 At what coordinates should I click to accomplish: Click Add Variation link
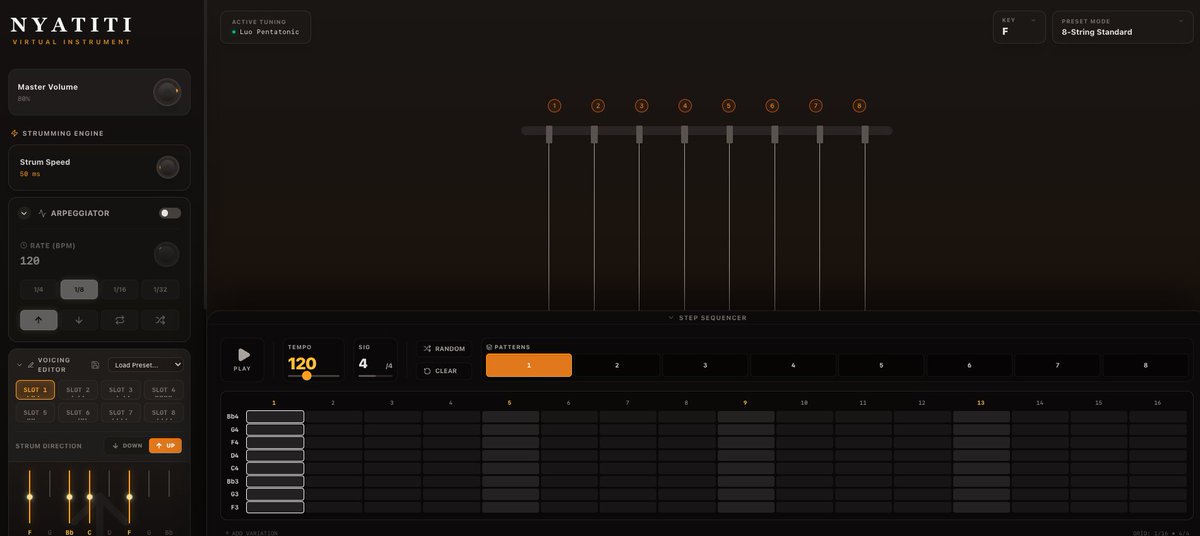click(x=253, y=533)
